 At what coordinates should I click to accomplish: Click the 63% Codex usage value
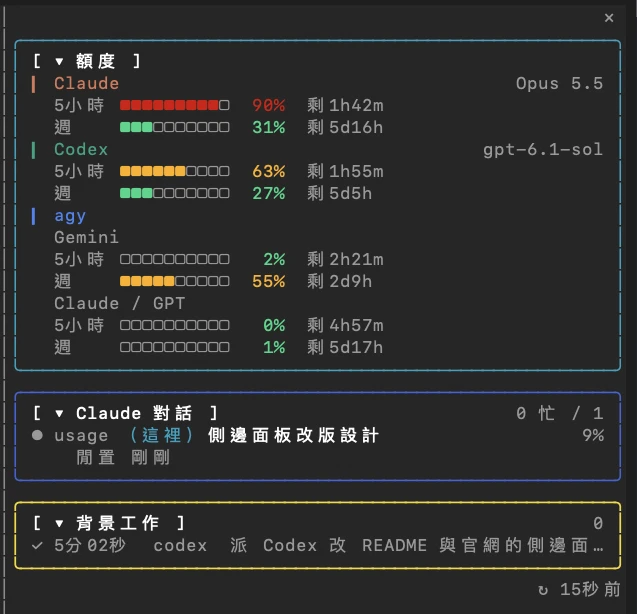click(269, 171)
